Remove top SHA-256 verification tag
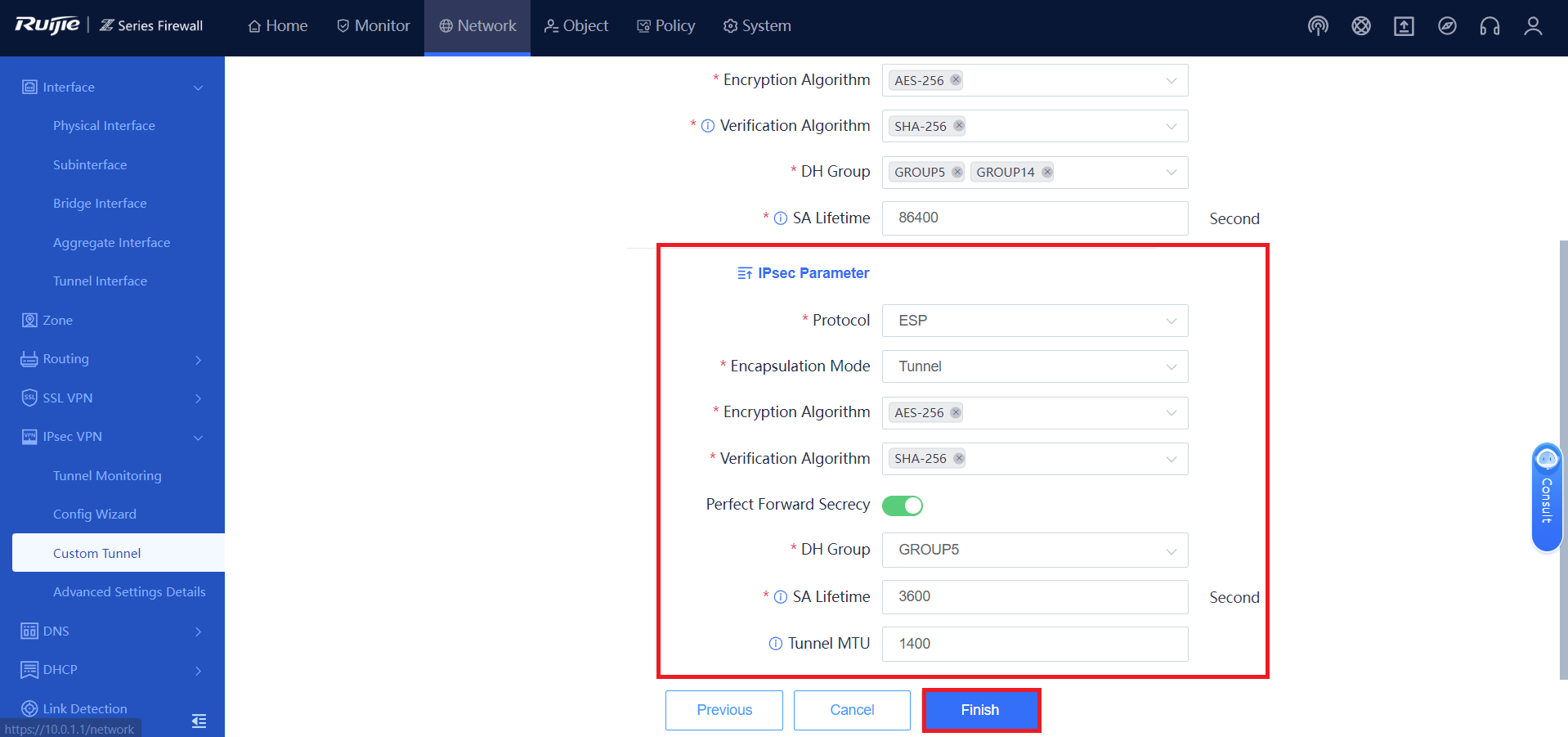 959,126
